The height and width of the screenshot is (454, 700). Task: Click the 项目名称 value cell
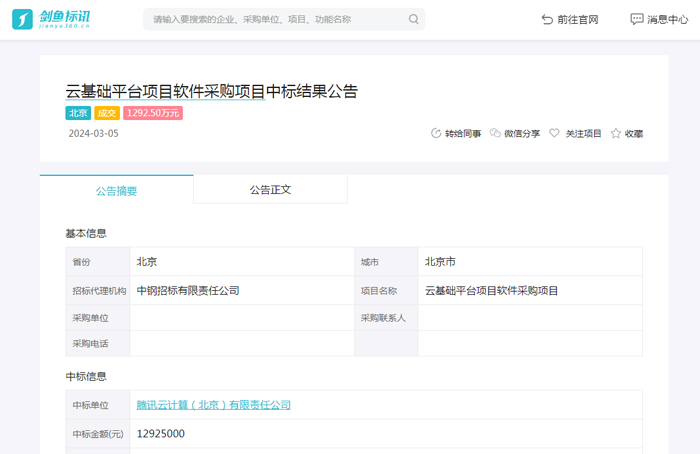click(530, 291)
